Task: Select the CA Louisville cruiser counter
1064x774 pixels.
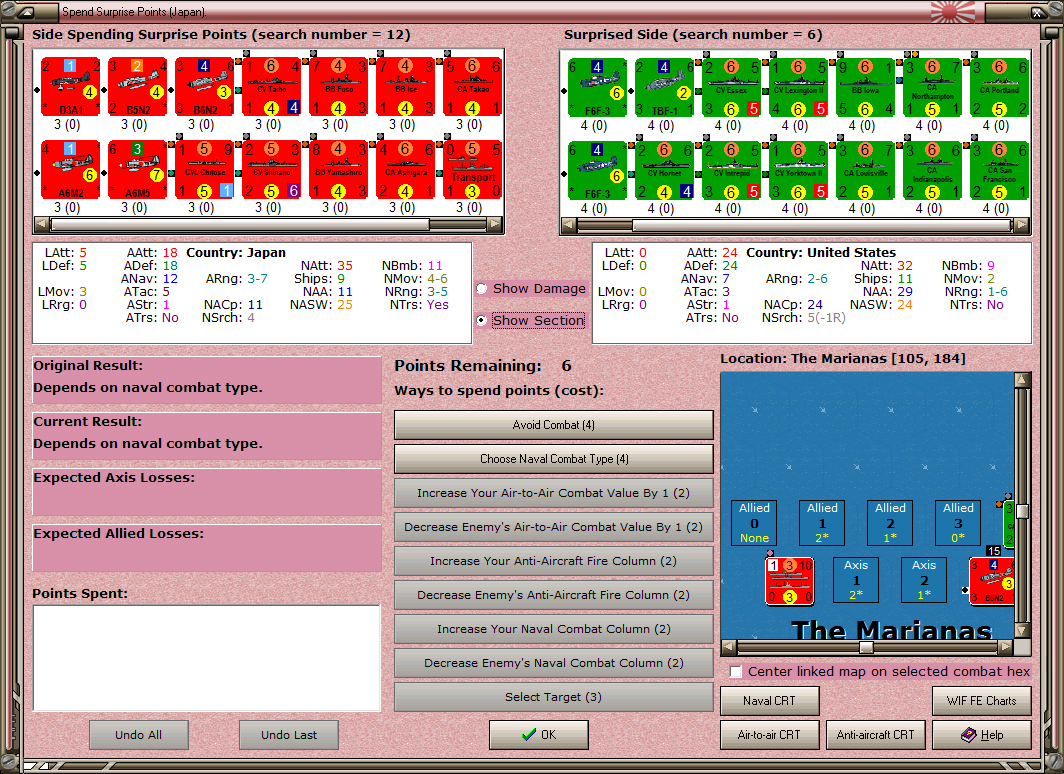Action: (x=865, y=170)
